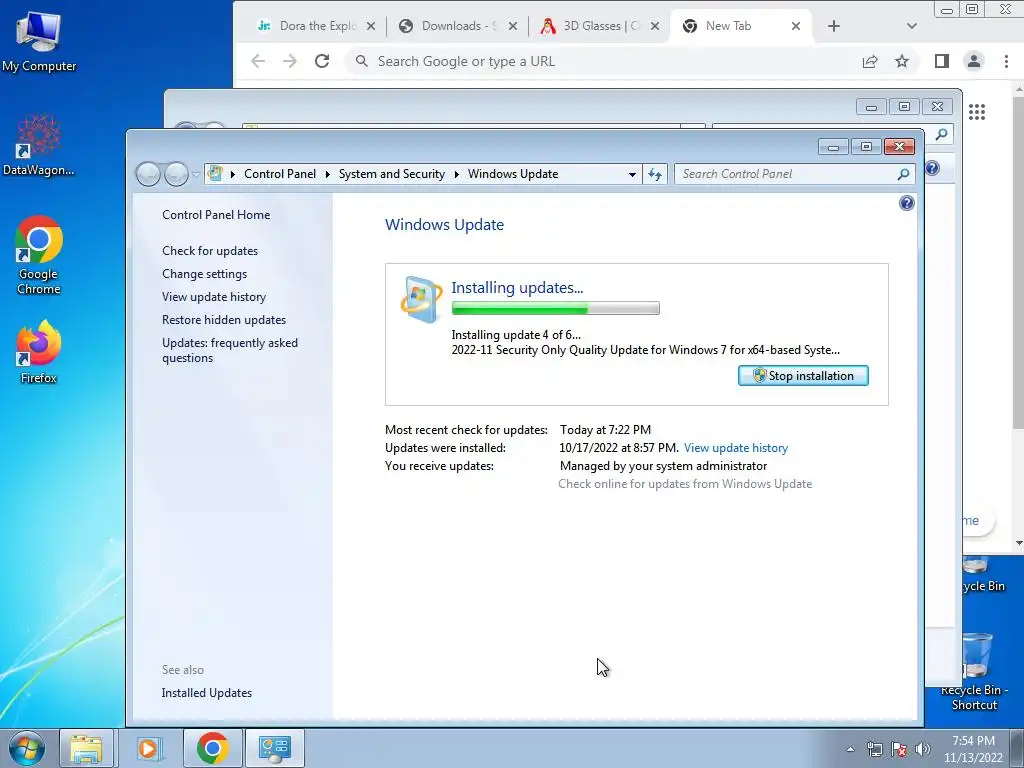Open Google Chrome desktop shortcut
1024x768 pixels.
tap(39, 255)
